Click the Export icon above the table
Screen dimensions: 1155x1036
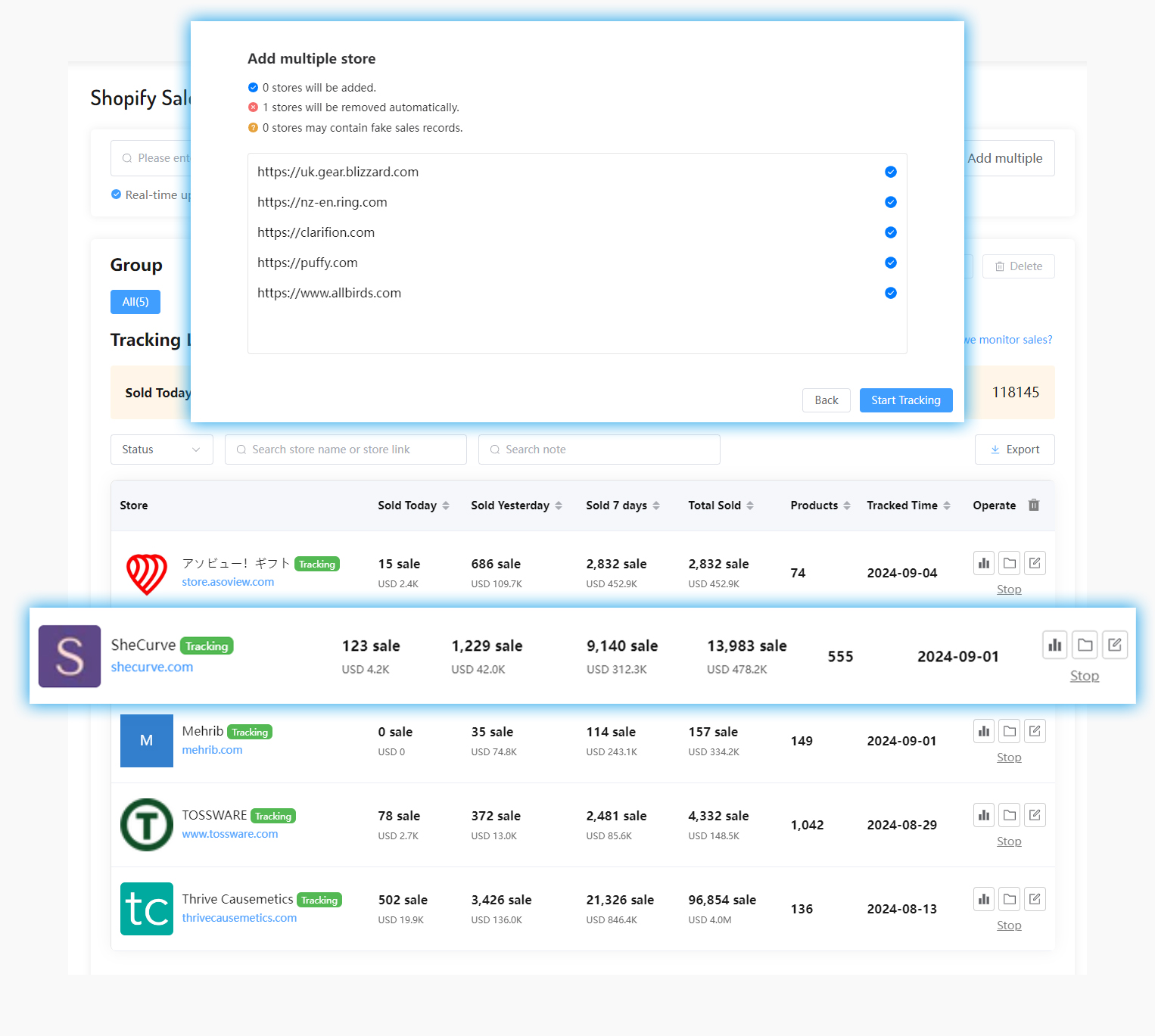pos(1014,450)
